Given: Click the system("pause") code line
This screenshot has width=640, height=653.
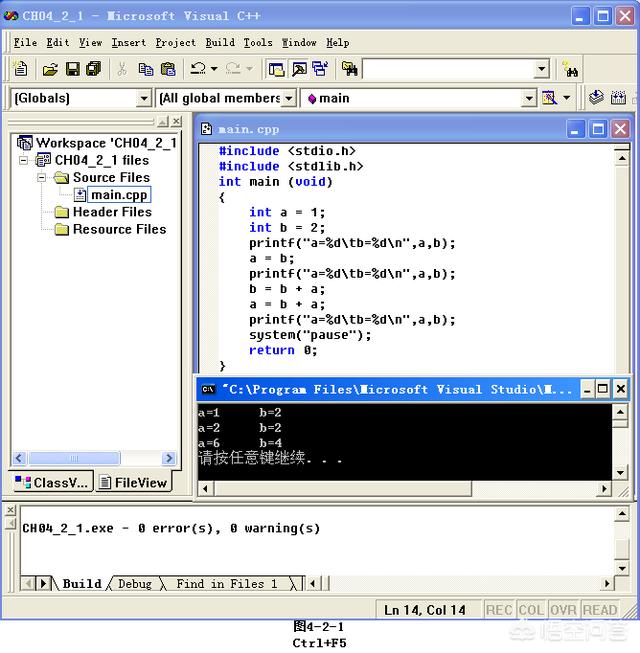Looking at the screenshot, I should pos(310,335).
